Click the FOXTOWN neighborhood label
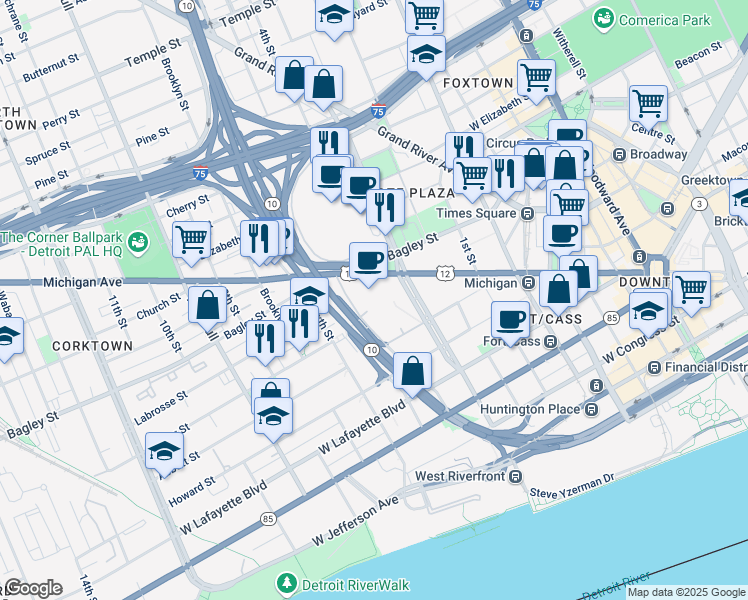The height and width of the screenshot is (600, 748). [x=478, y=83]
